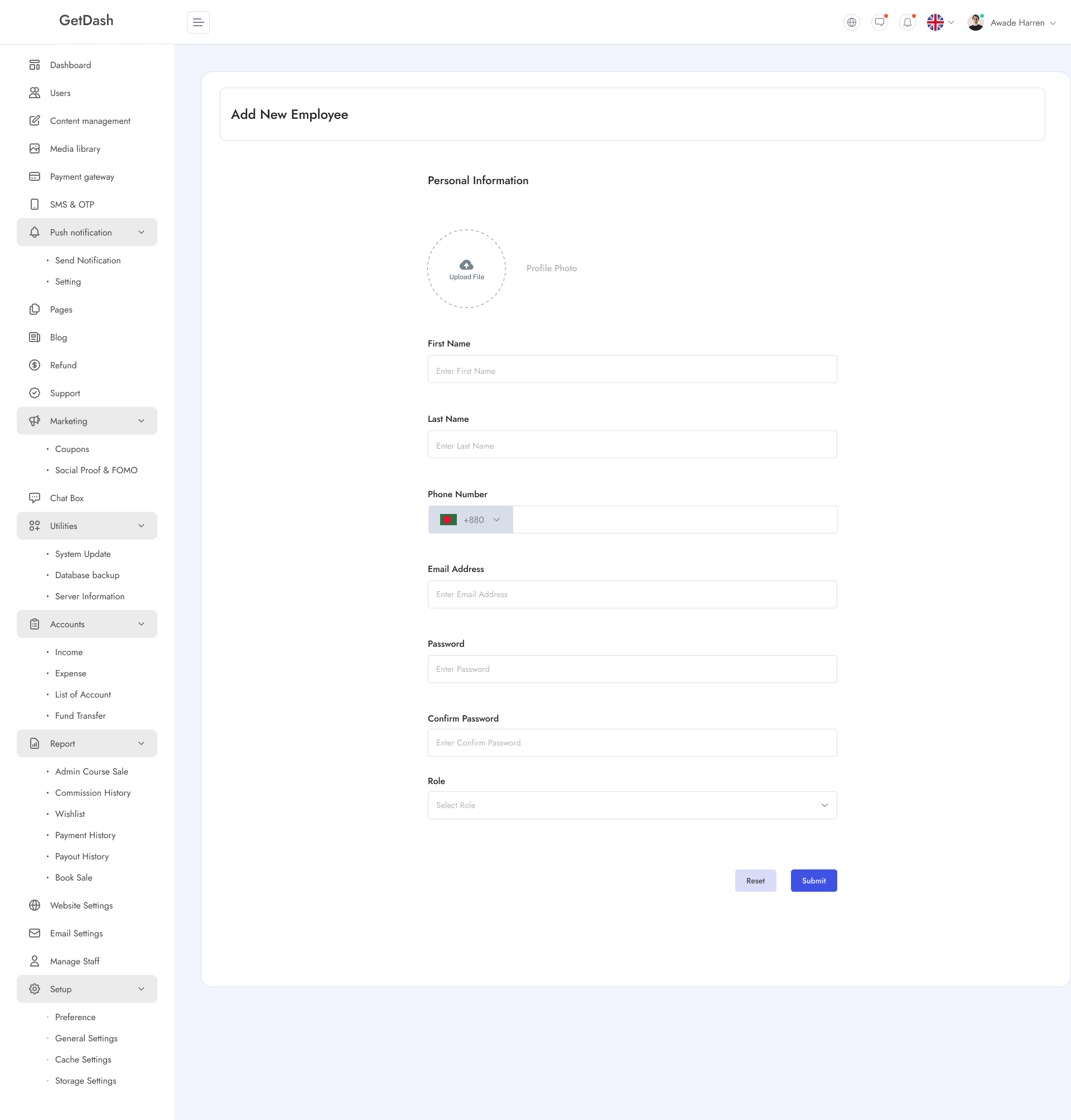Open the Select Role dropdown

pos(632,805)
